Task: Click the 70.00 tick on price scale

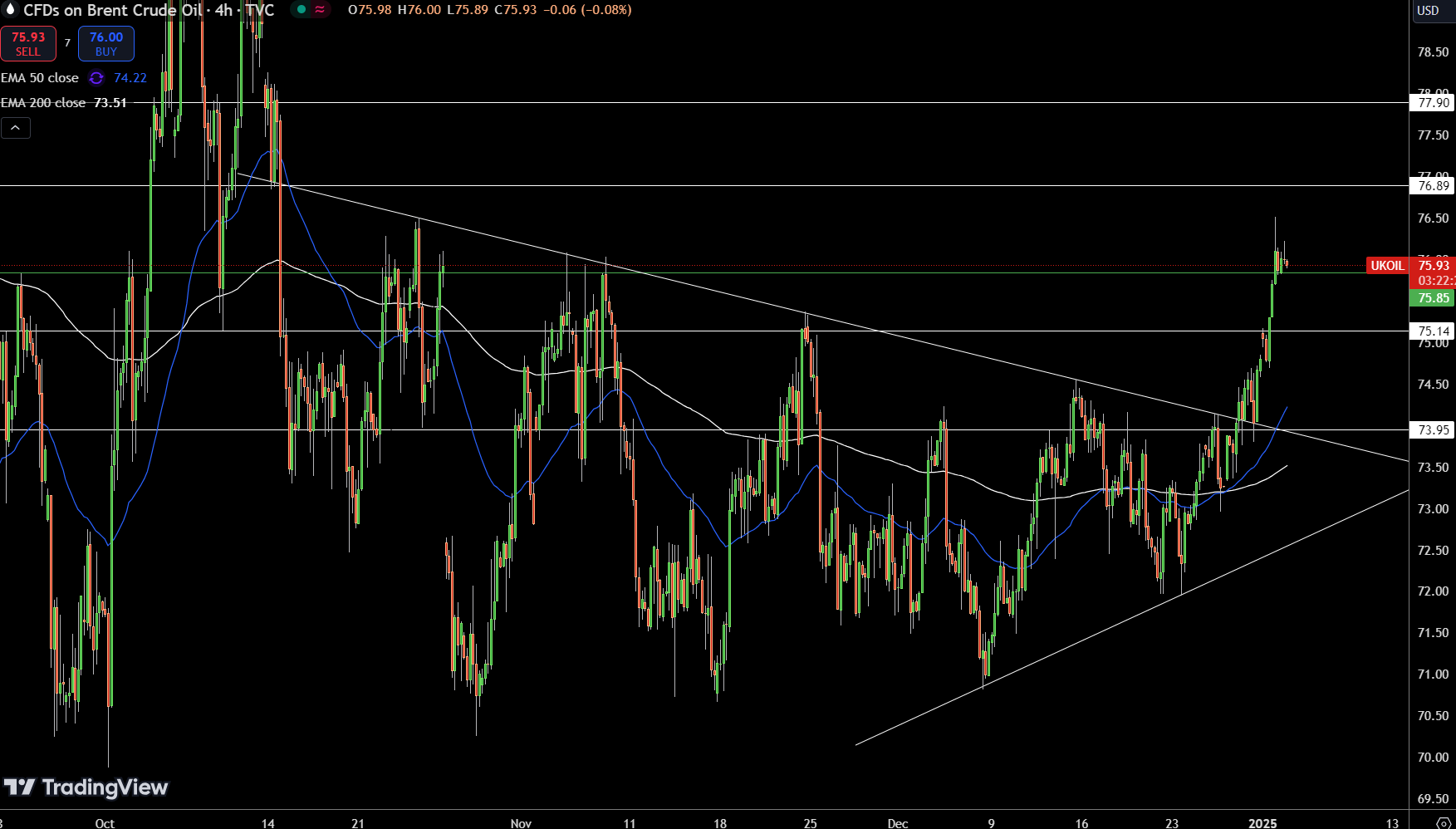Action: [x=1433, y=758]
